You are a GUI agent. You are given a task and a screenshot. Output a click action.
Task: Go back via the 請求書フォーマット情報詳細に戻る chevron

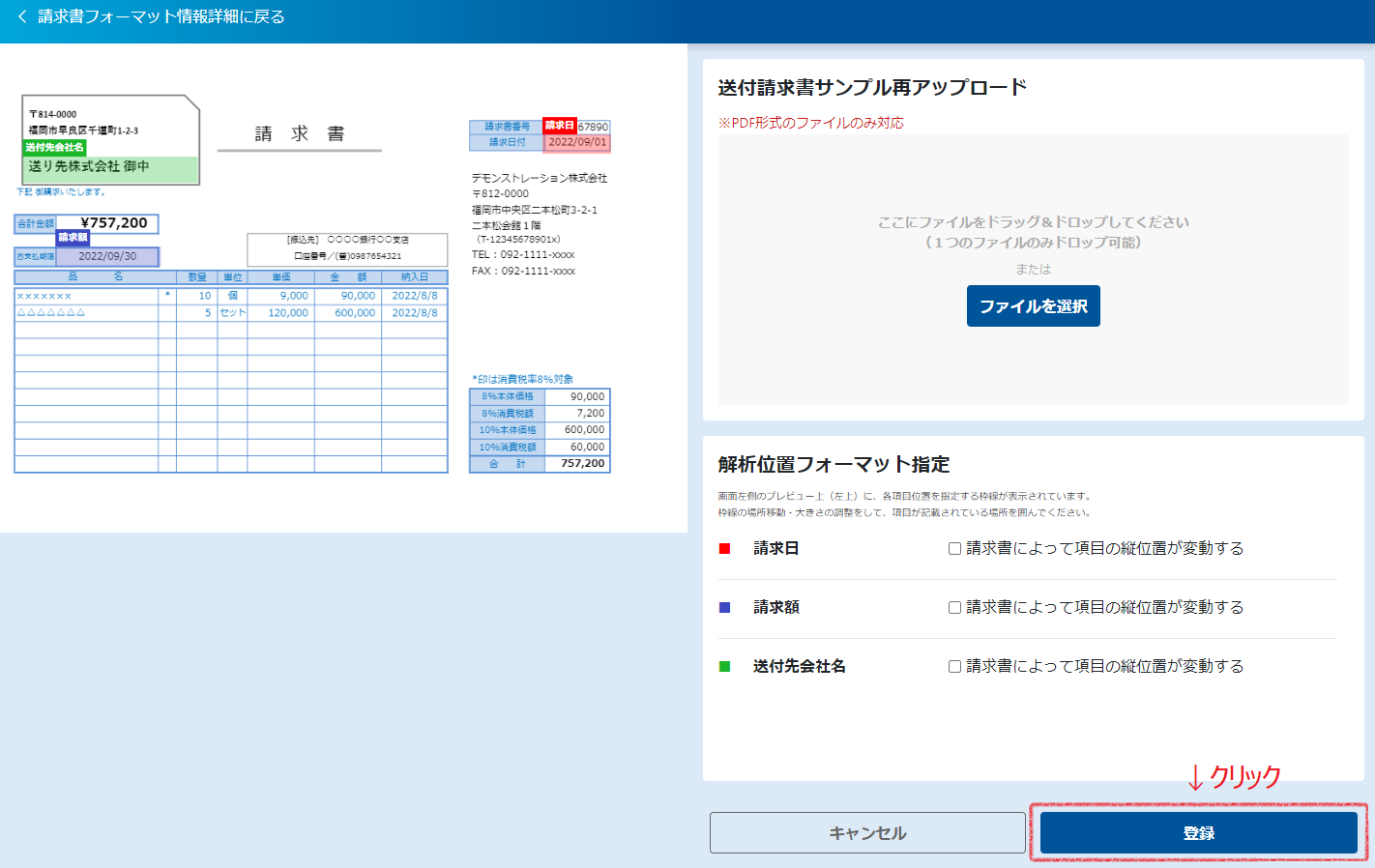pos(22,16)
